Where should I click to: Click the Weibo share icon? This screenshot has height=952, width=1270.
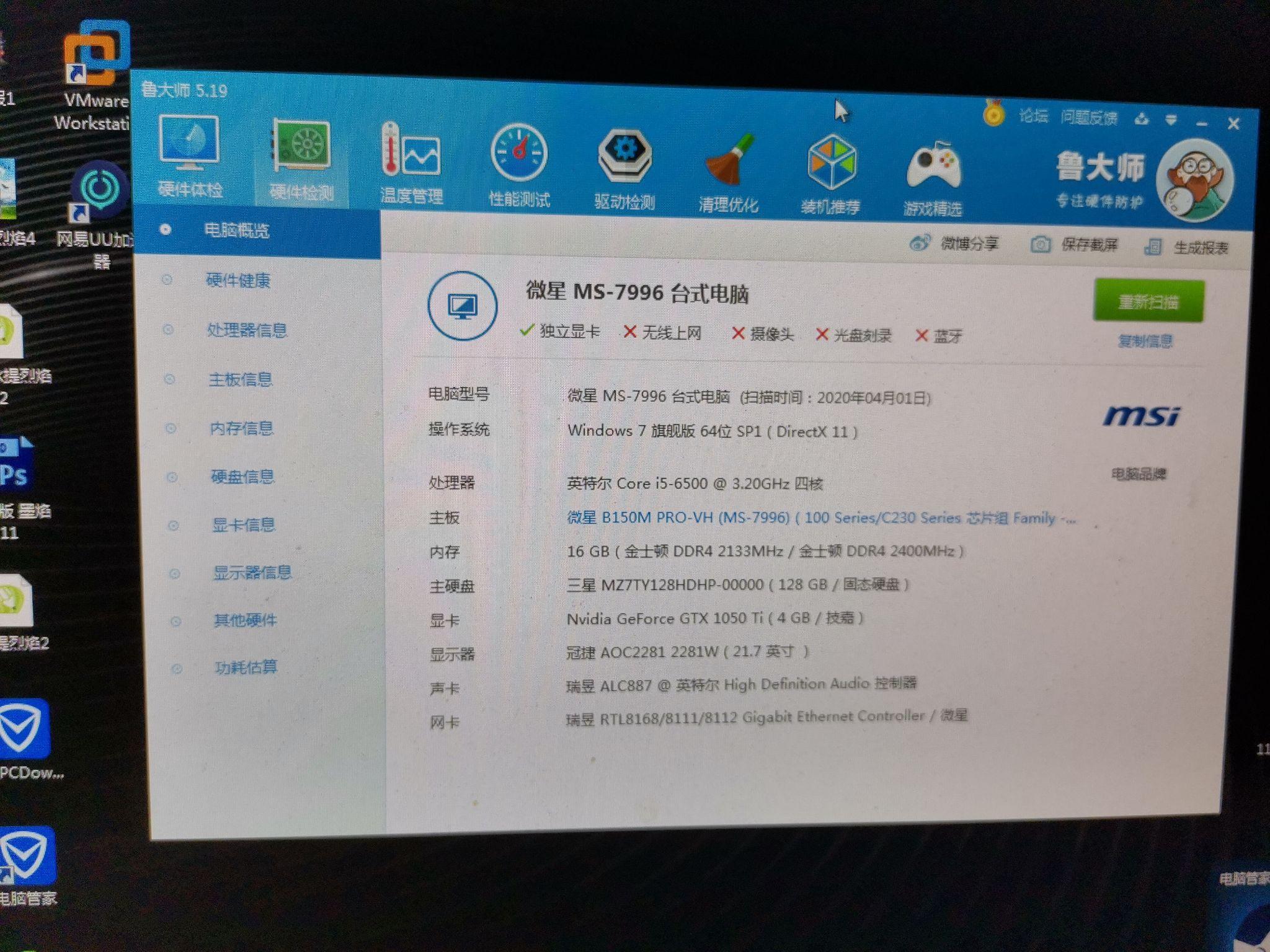point(920,242)
